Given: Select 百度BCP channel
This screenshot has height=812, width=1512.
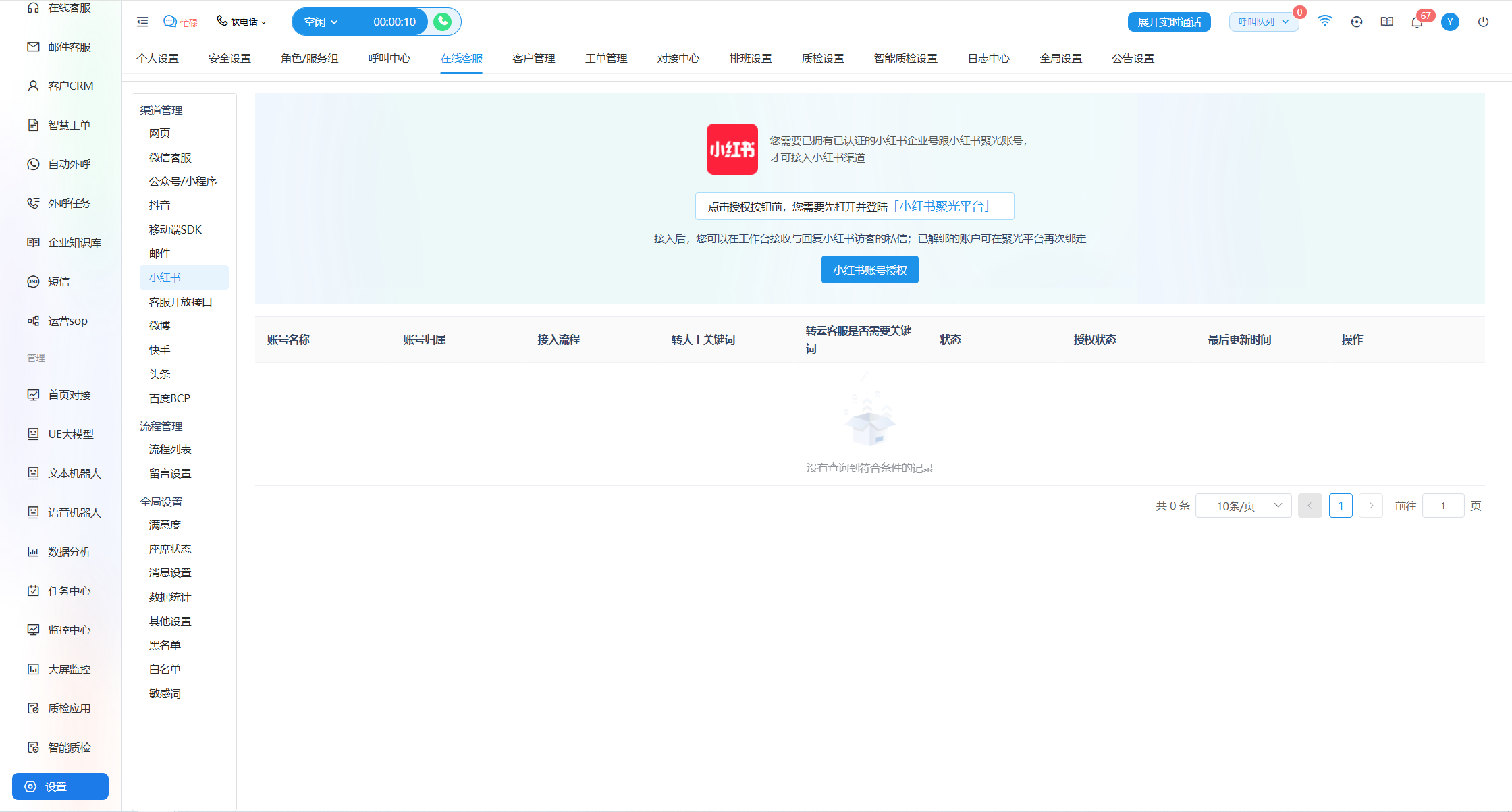Looking at the screenshot, I should coord(169,399).
